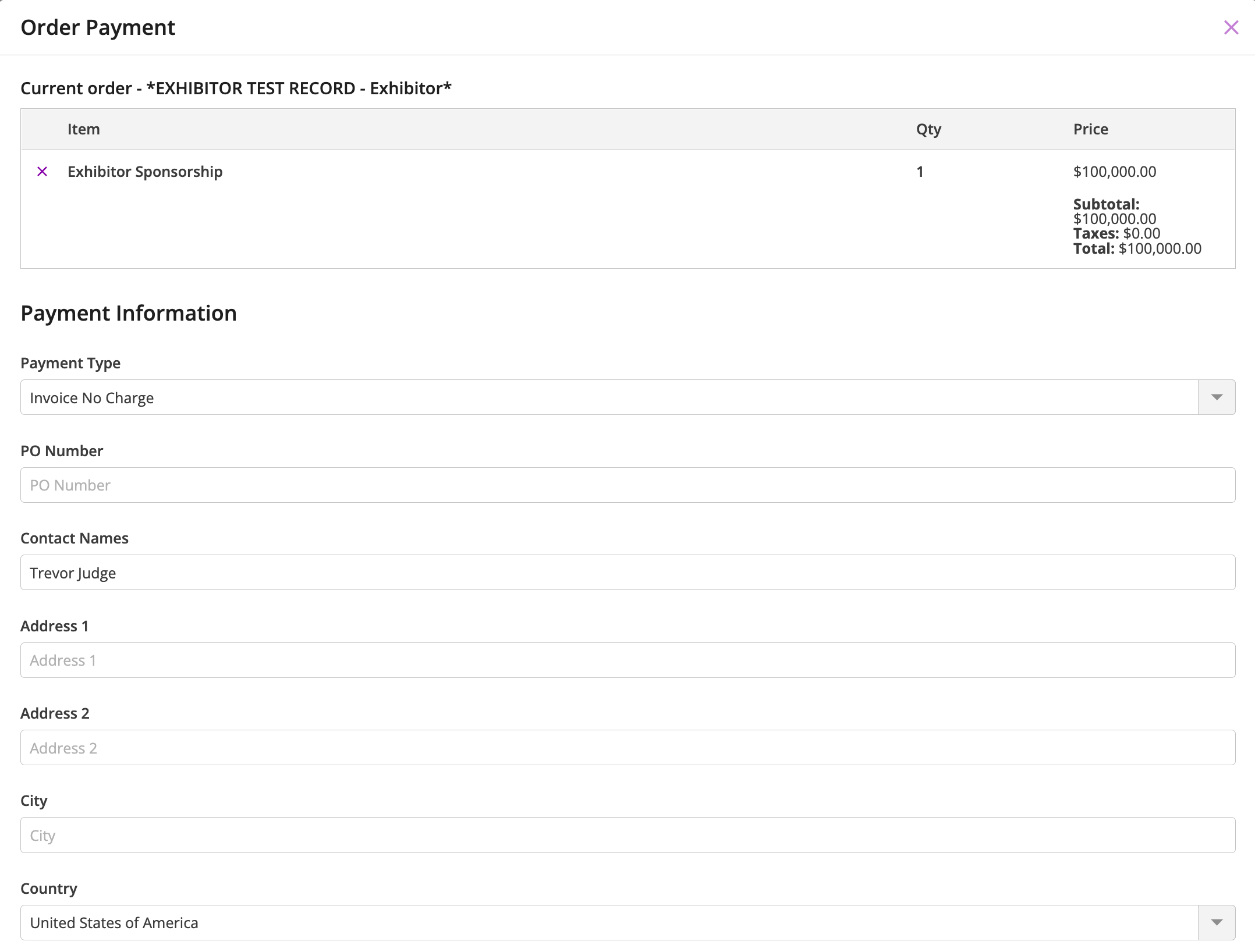Click the Price column header
This screenshot has height=952, width=1255.
[1090, 129]
